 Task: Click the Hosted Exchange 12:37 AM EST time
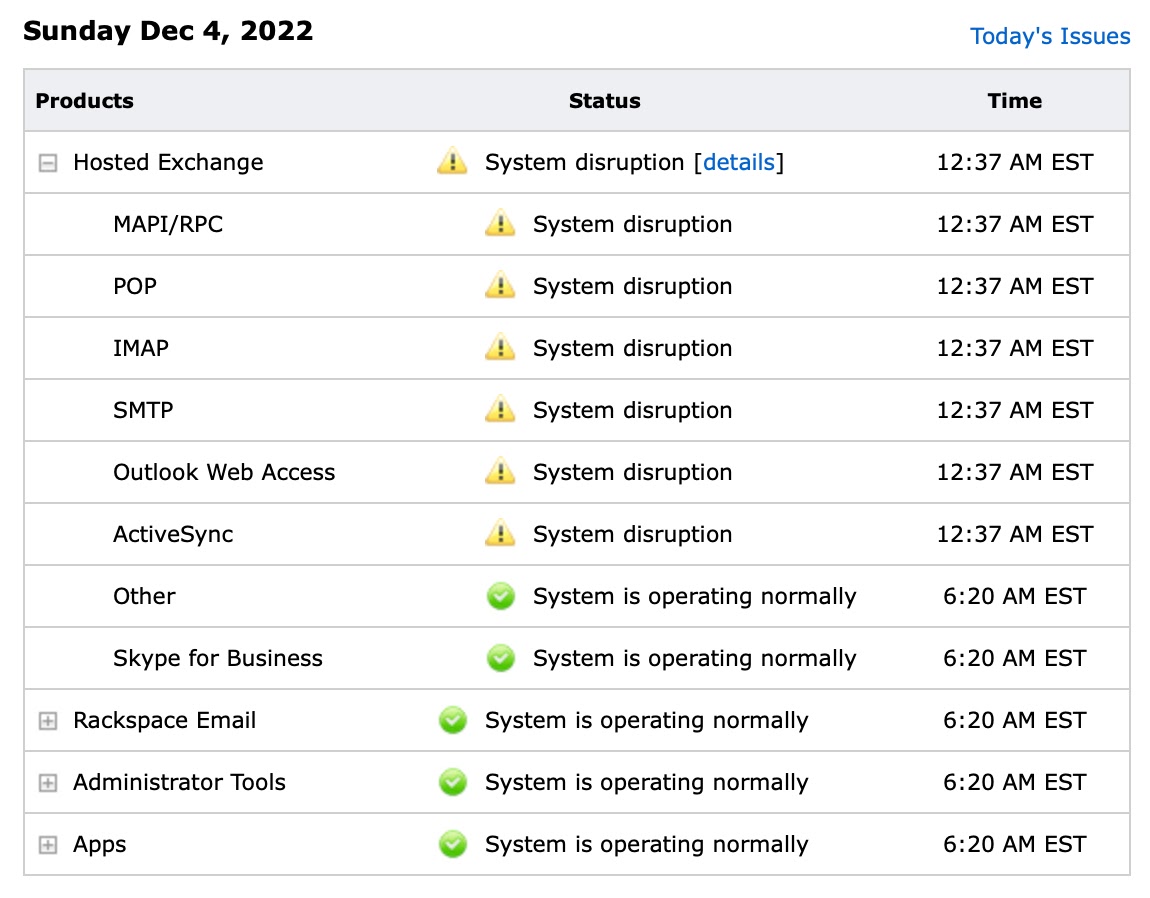pyautogui.click(x=1014, y=162)
